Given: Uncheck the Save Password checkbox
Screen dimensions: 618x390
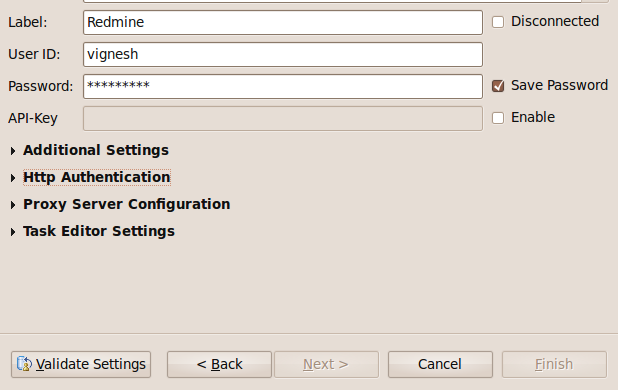Looking at the screenshot, I should point(498,86).
